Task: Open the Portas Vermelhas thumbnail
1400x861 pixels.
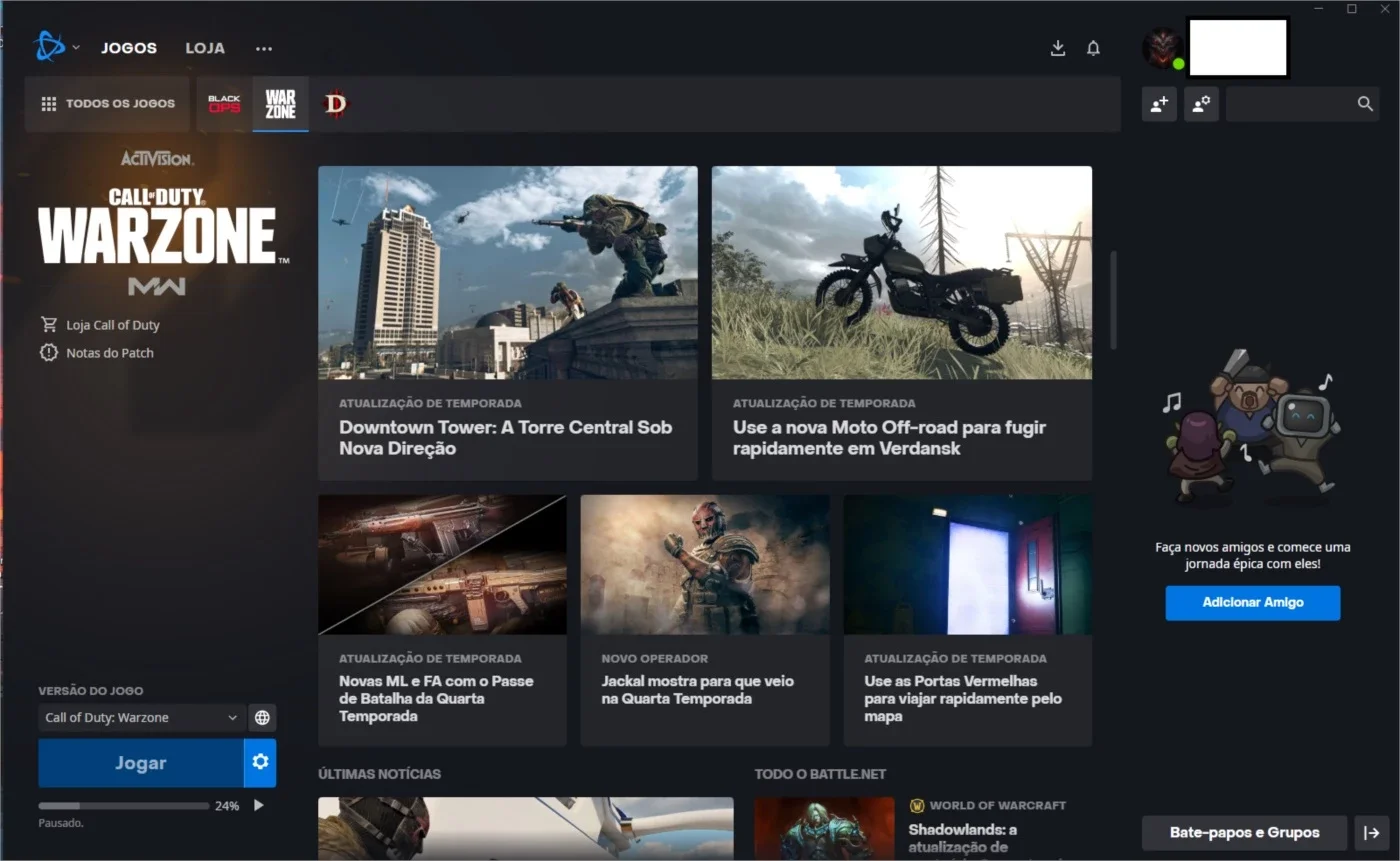Action: pos(968,565)
